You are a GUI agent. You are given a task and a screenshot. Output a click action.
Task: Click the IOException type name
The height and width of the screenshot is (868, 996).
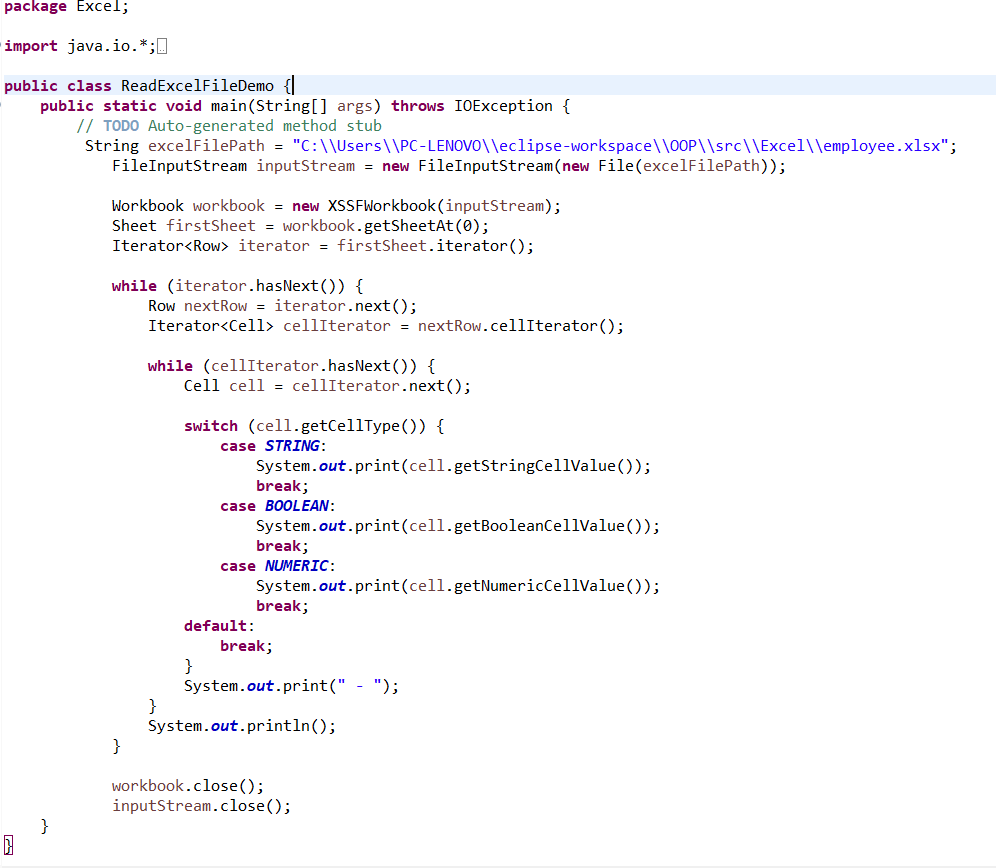tap(503, 106)
